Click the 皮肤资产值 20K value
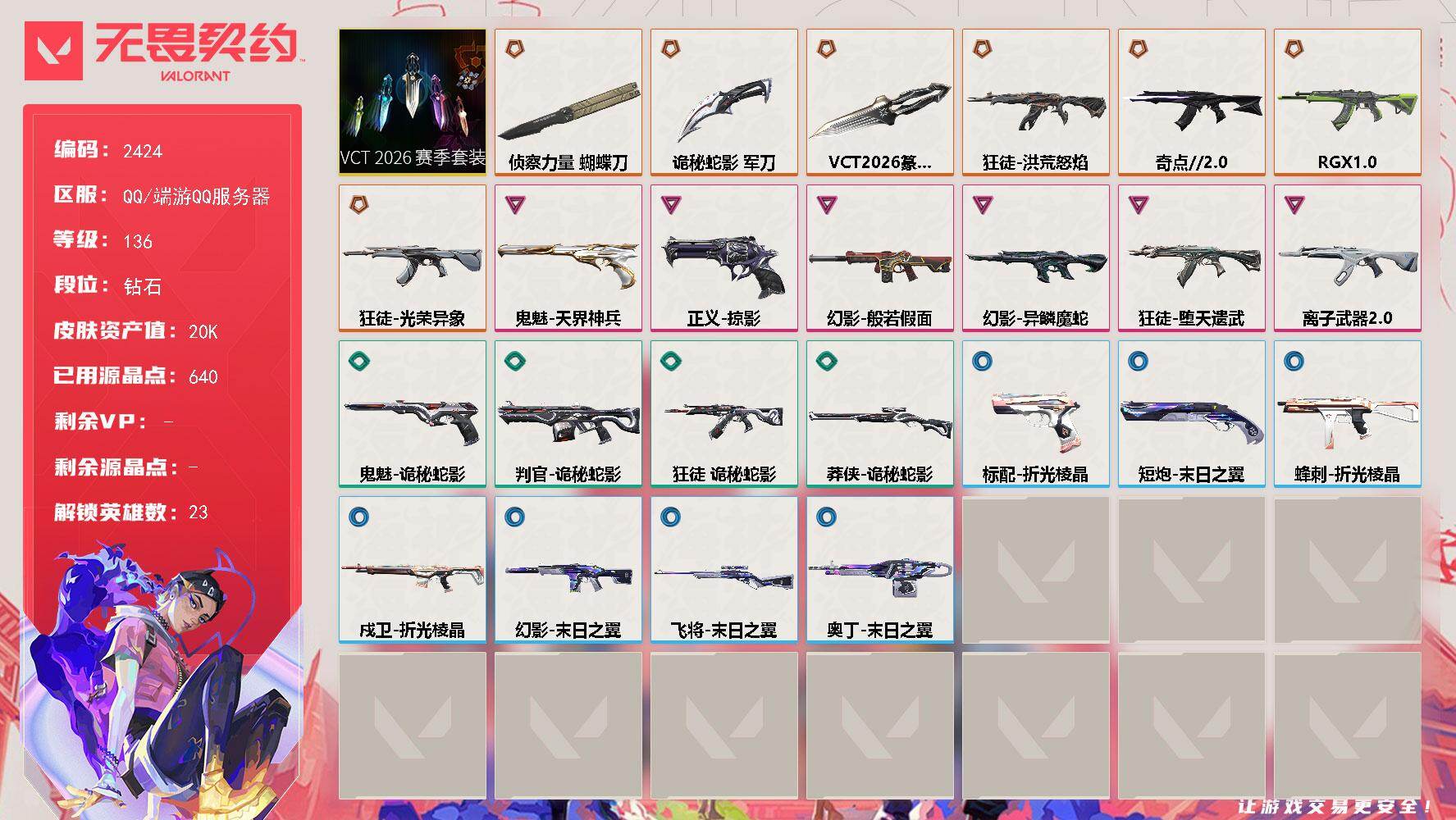 coord(203,331)
